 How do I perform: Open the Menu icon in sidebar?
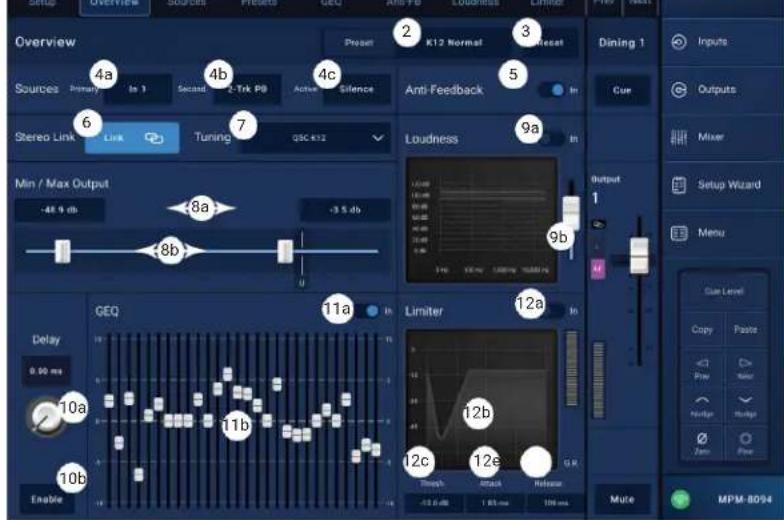pyautogui.click(x=678, y=233)
